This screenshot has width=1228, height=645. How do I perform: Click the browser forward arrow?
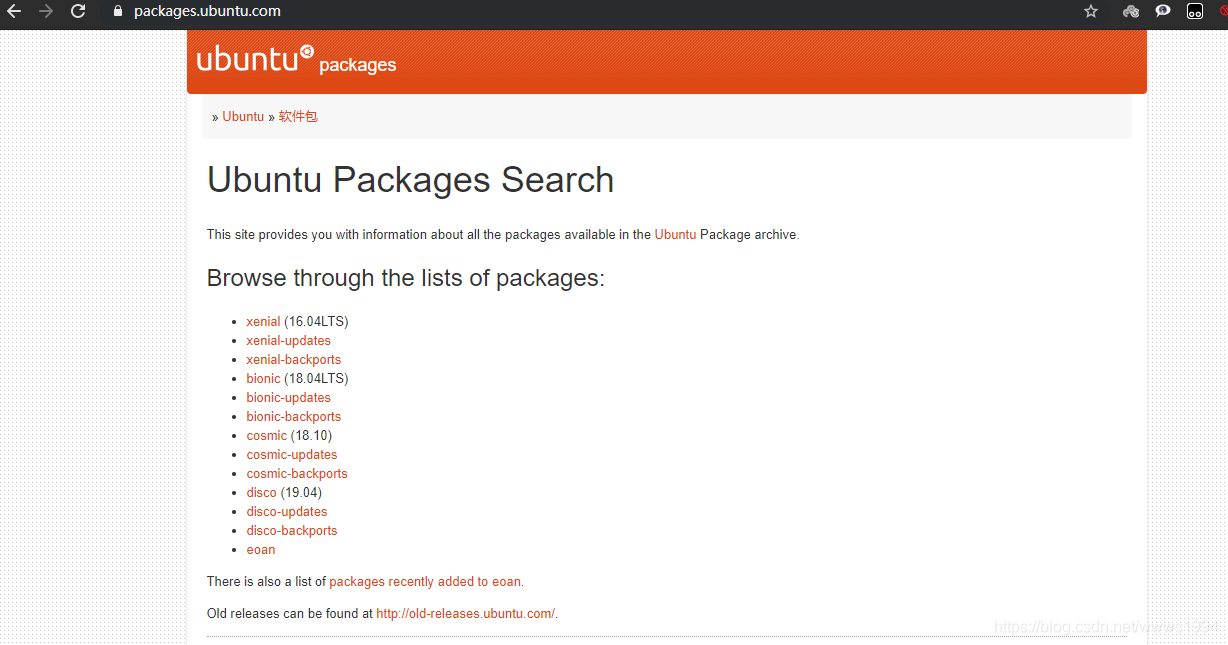[x=45, y=12]
